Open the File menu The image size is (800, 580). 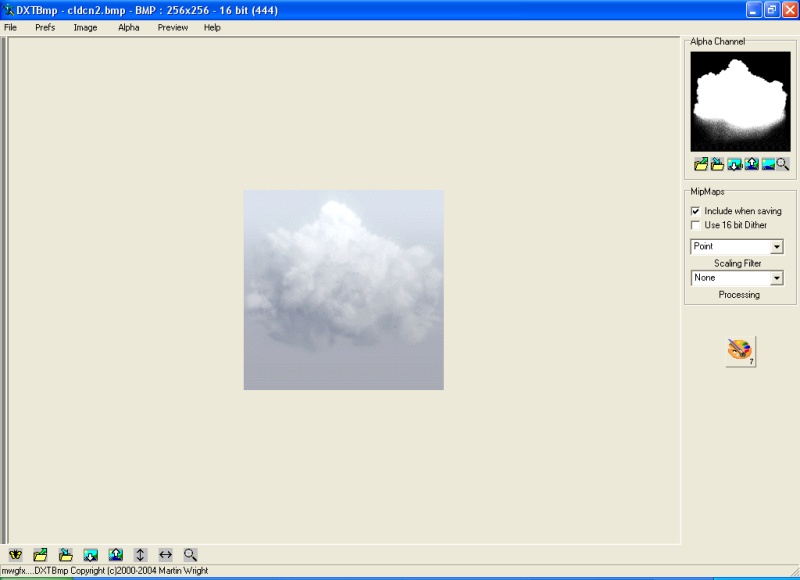click(x=11, y=28)
